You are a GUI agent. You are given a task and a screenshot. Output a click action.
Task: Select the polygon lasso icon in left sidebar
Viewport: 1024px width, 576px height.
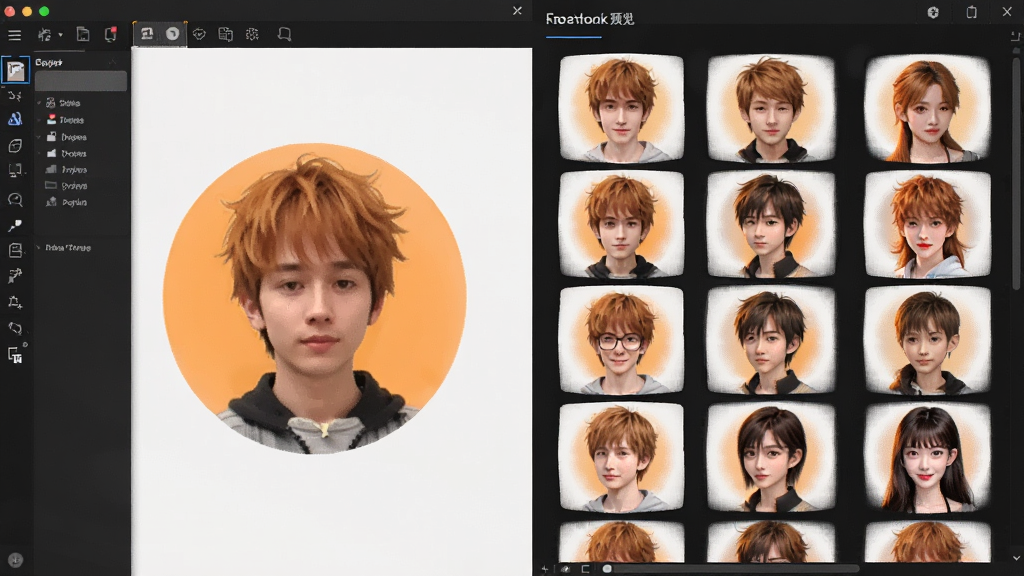click(x=15, y=328)
